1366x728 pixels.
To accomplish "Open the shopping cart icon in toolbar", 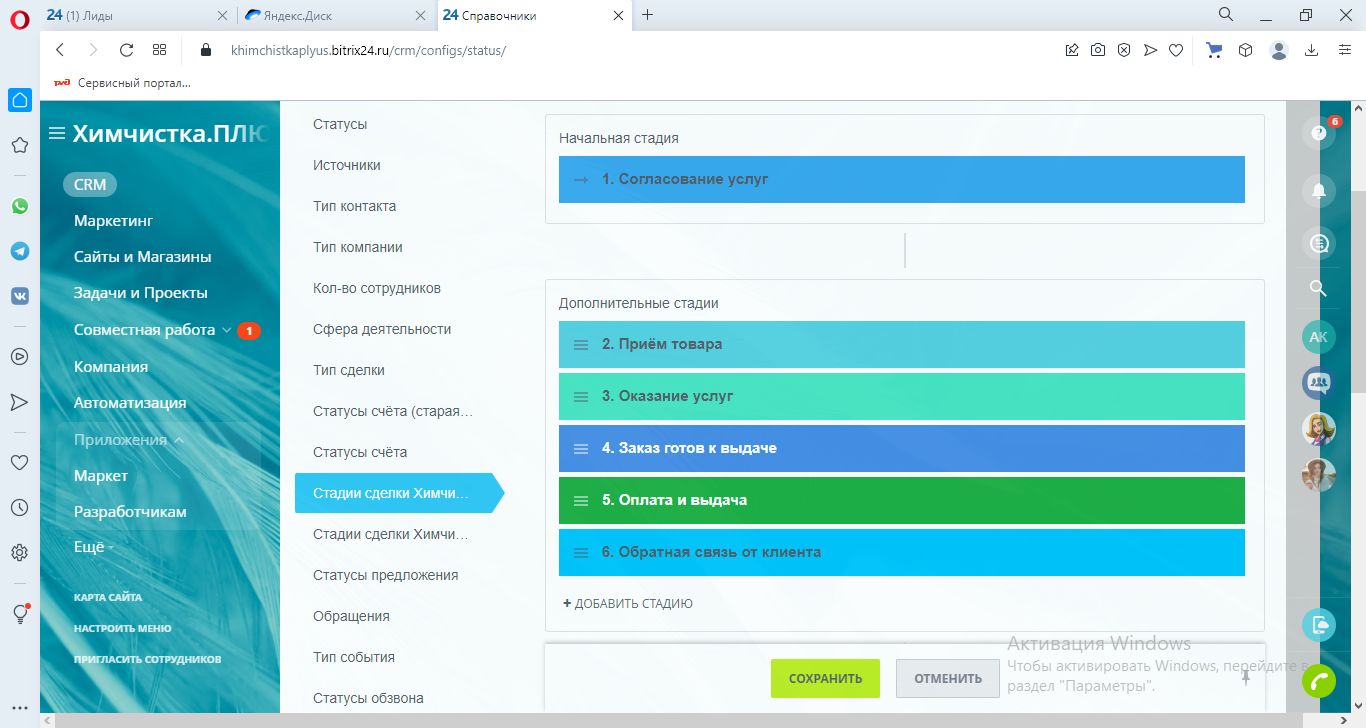I will tap(1215, 50).
